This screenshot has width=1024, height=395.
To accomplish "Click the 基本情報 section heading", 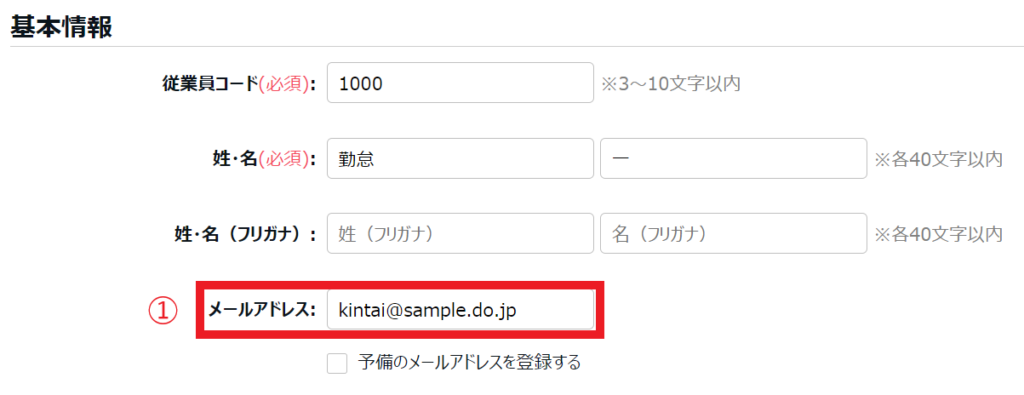I will pos(61,27).
